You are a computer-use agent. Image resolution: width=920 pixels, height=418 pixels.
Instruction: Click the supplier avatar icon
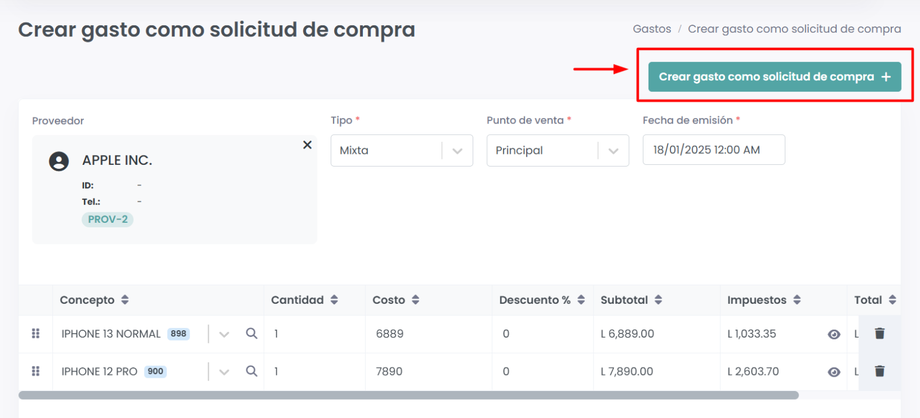point(59,161)
